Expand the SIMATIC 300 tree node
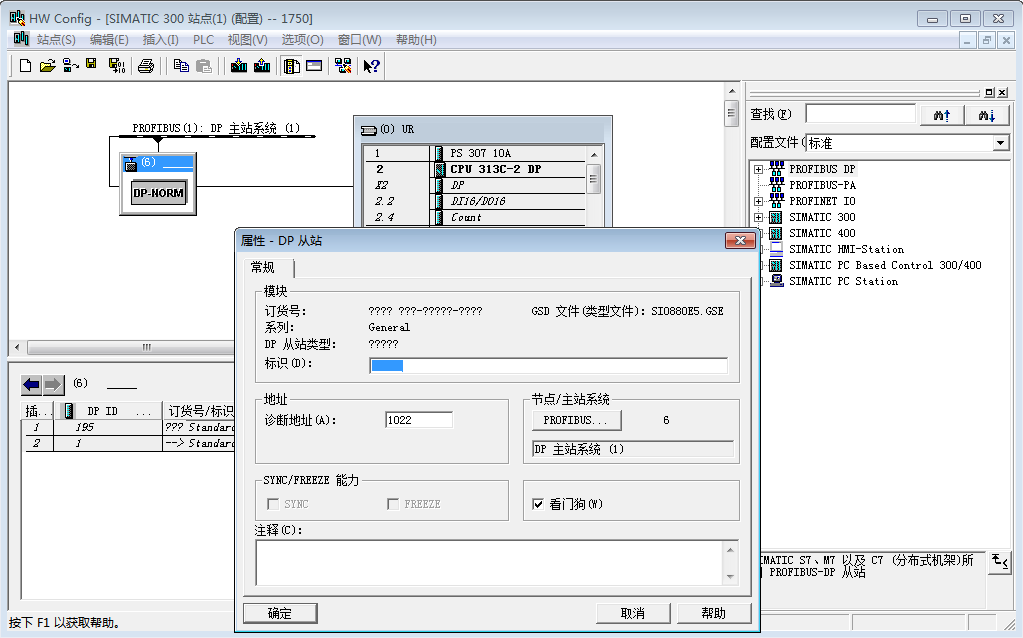Viewport: 1023px width, 638px height. pos(758,217)
